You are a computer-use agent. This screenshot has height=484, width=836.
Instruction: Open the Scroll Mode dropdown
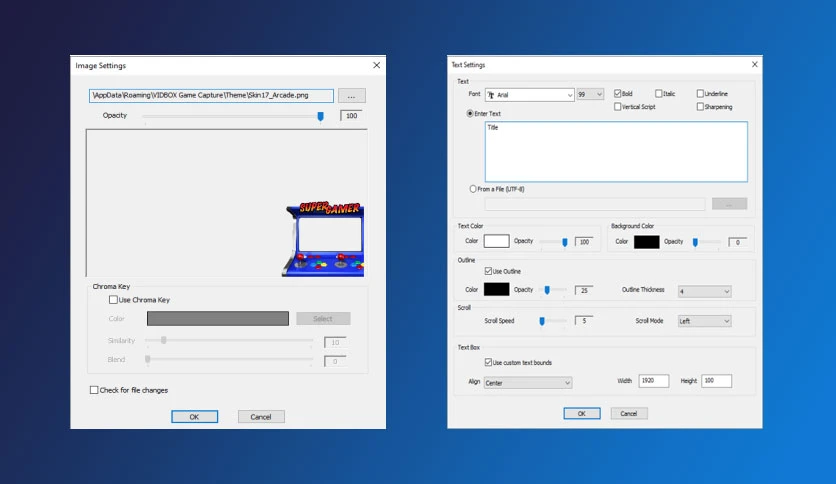pos(704,321)
